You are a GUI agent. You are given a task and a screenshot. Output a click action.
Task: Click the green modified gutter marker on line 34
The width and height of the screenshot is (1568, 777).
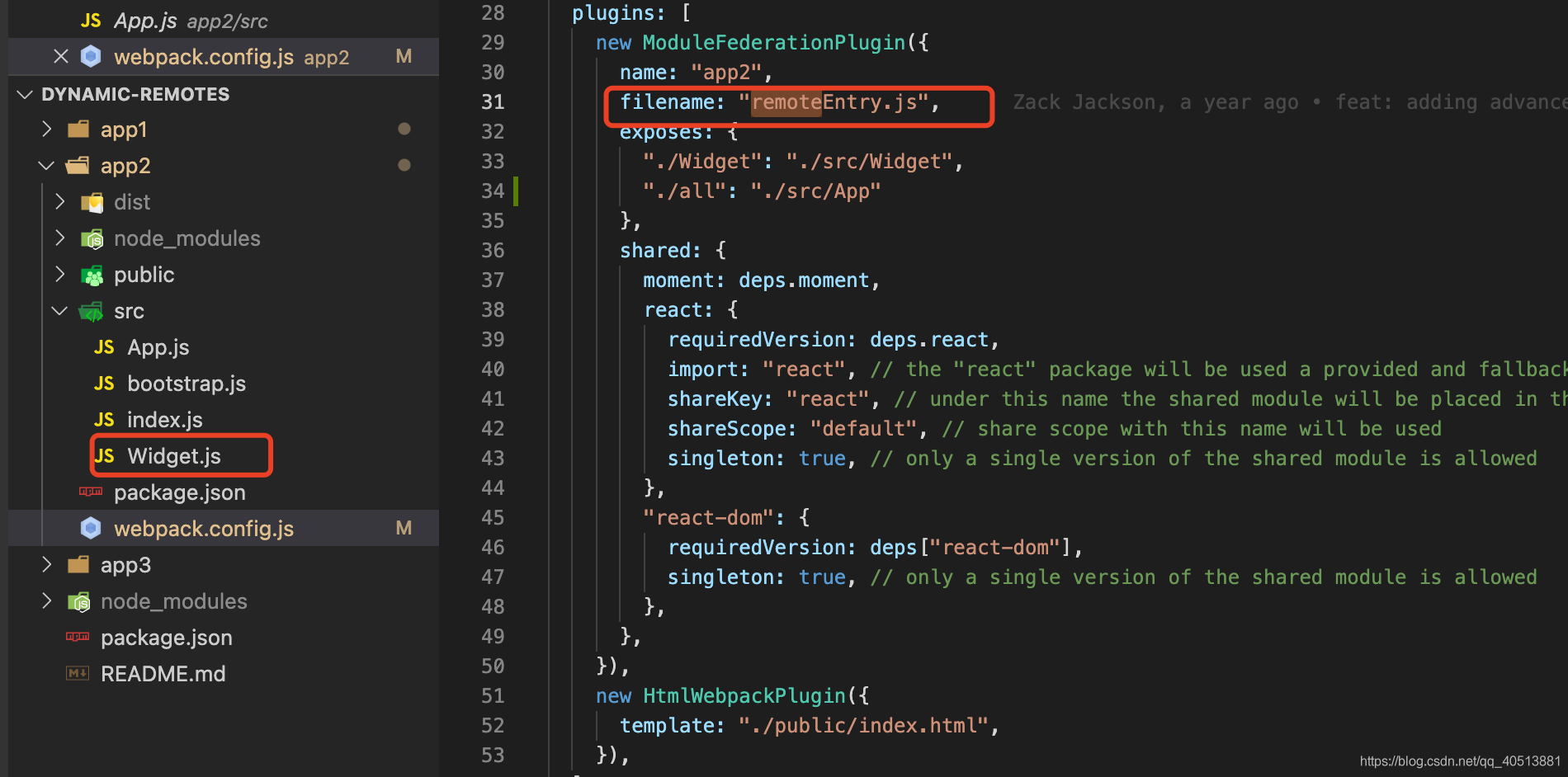(x=516, y=191)
